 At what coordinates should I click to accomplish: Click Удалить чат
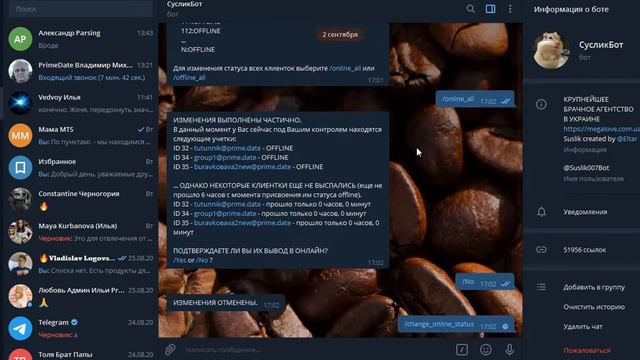[x=583, y=327]
